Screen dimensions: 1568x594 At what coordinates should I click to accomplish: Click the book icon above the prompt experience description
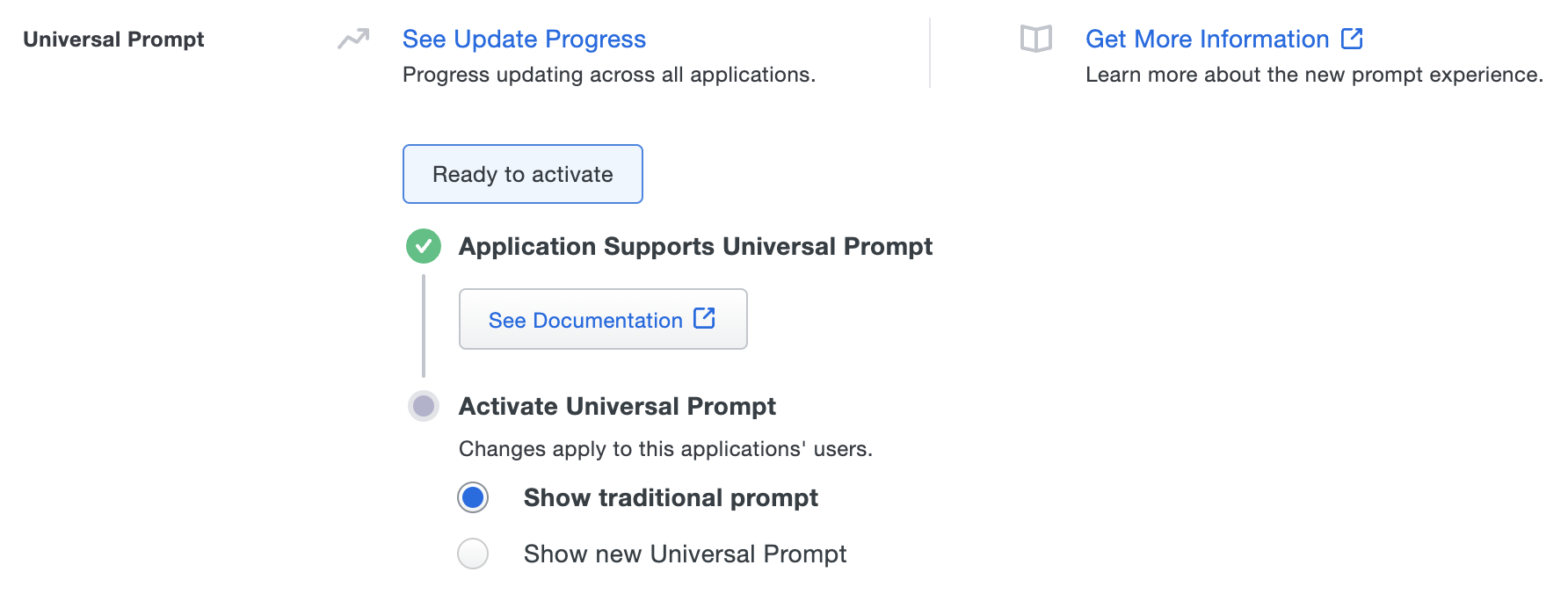pyautogui.click(x=1037, y=39)
